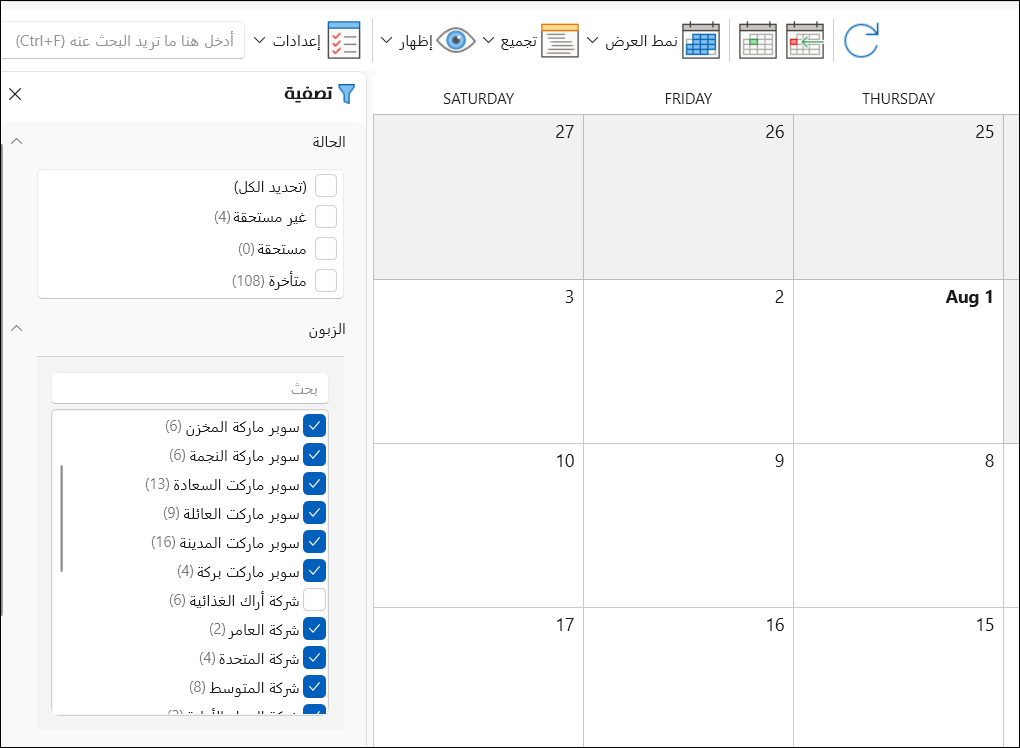Image resolution: width=1020 pixels, height=748 pixels.
Task: Open the إعدادات dropdown menu
Action: pyautogui.click(x=260, y=41)
